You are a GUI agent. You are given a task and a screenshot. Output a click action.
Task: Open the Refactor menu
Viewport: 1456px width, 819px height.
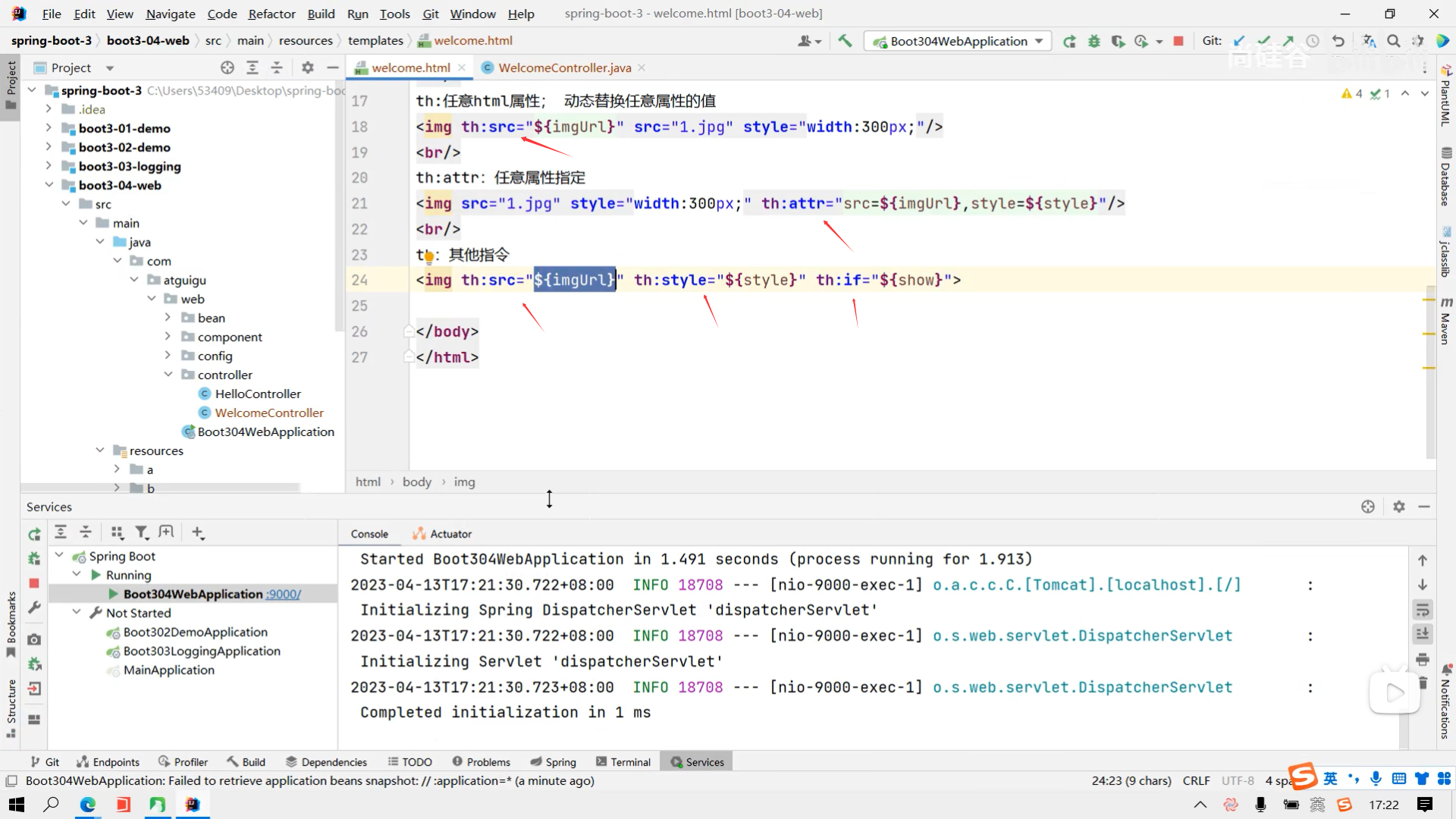271,14
